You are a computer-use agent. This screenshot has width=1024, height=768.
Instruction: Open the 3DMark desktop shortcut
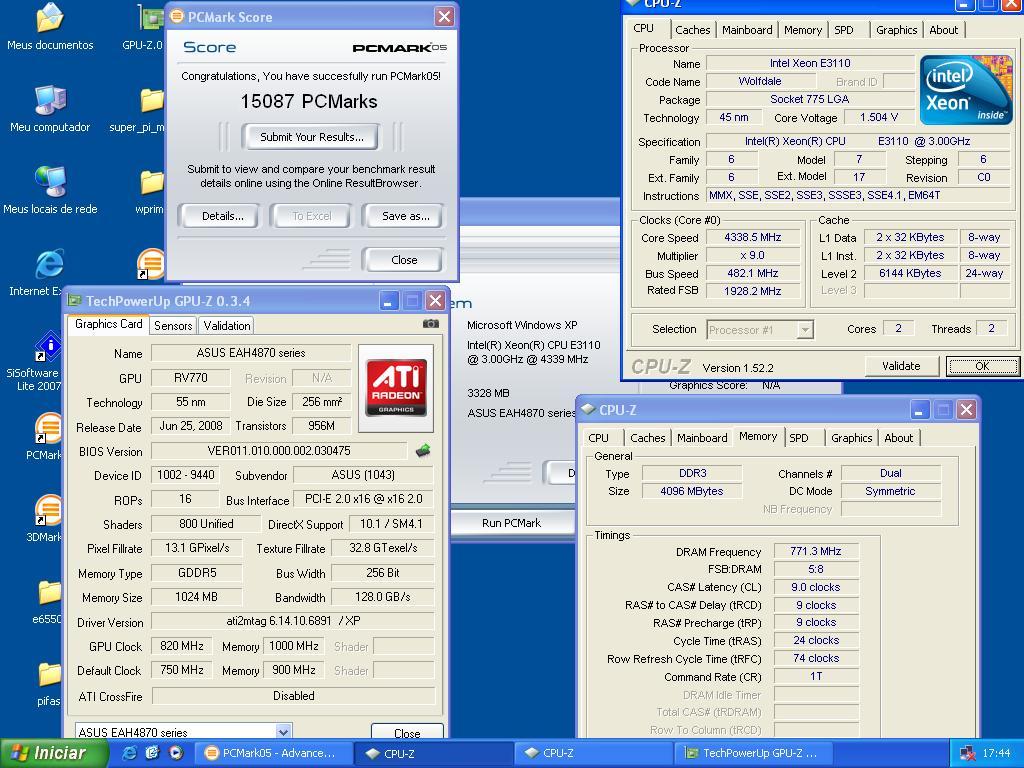[x=48, y=511]
